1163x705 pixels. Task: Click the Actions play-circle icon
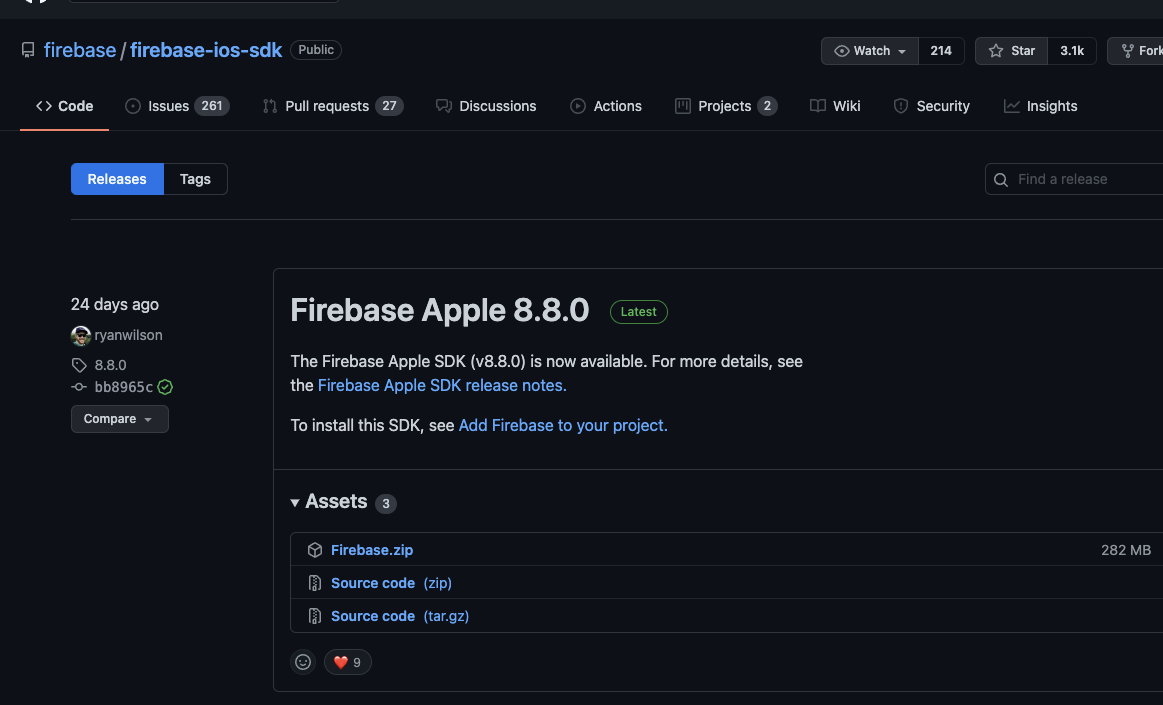(577, 105)
